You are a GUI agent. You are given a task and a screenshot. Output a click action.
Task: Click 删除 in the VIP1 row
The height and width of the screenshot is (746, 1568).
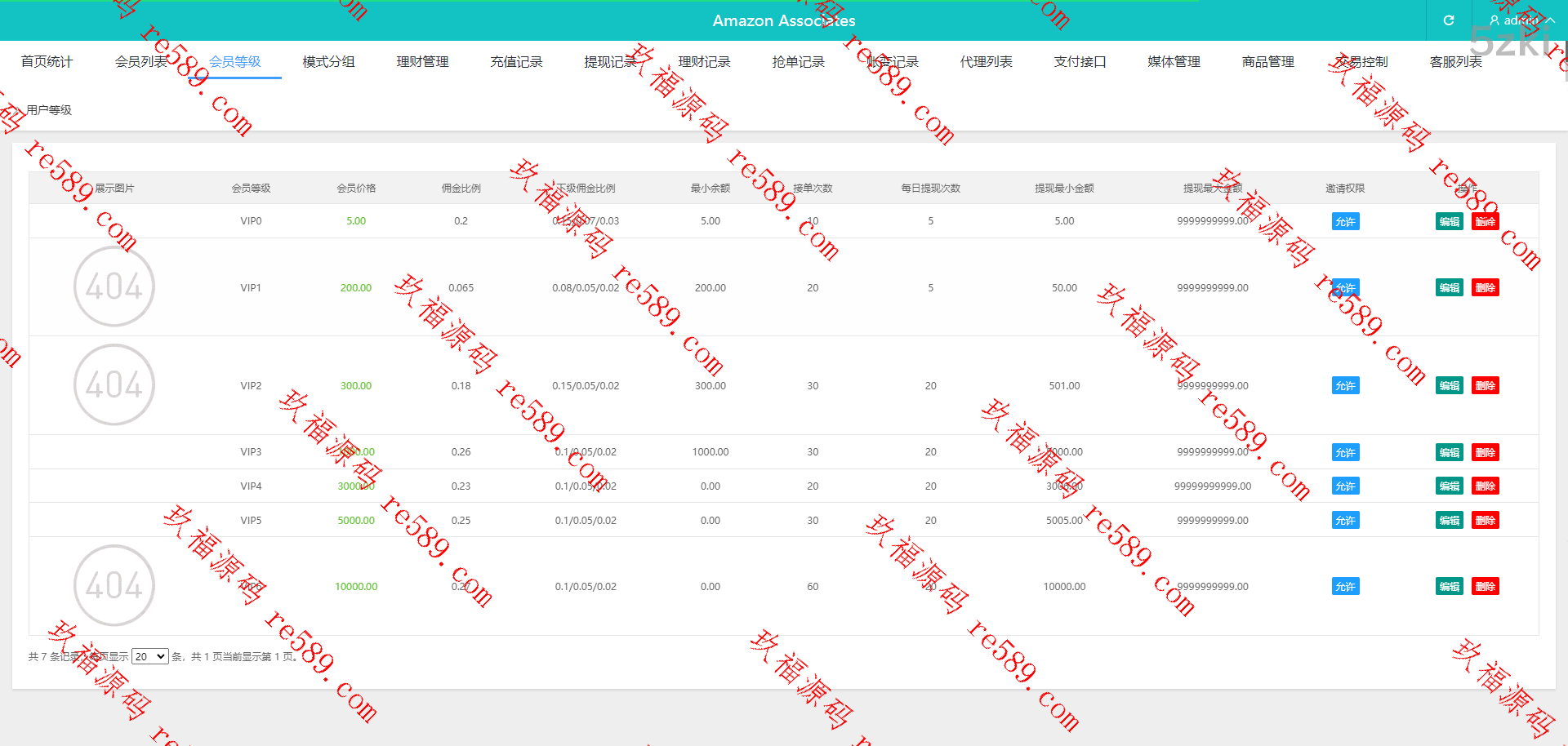coord(1486,287)
